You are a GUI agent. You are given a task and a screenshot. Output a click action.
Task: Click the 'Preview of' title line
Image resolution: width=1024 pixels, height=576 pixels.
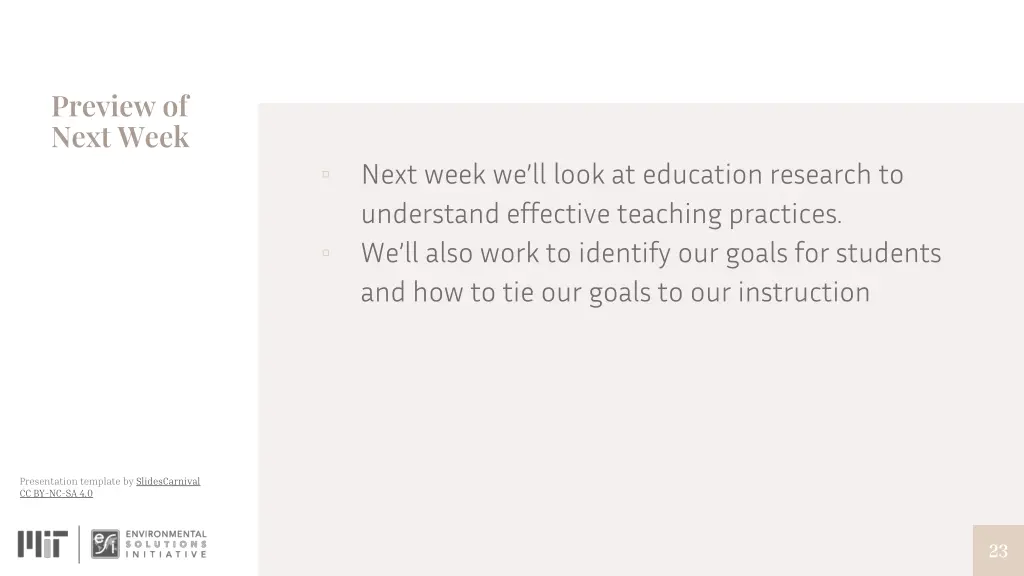tap(120, 106)
